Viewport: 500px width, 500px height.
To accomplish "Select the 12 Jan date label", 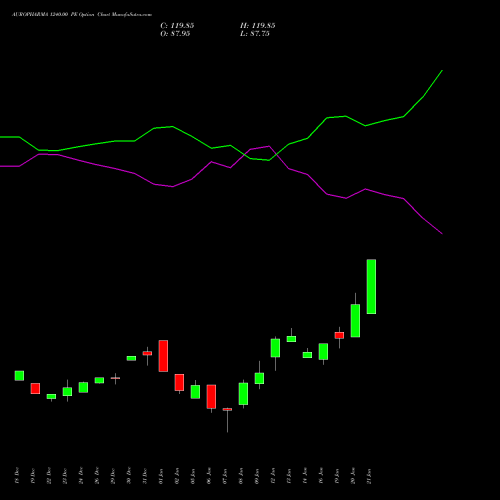I will click(273, 476).
